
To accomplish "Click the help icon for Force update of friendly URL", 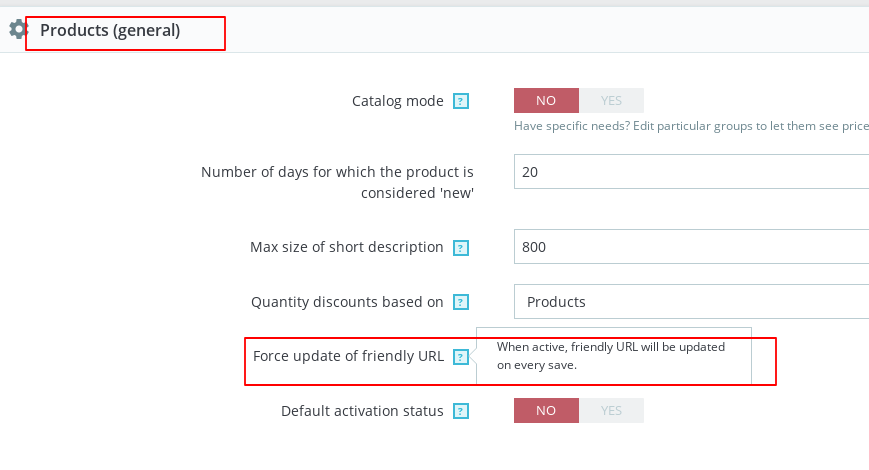I will click(x=461, y=357).
